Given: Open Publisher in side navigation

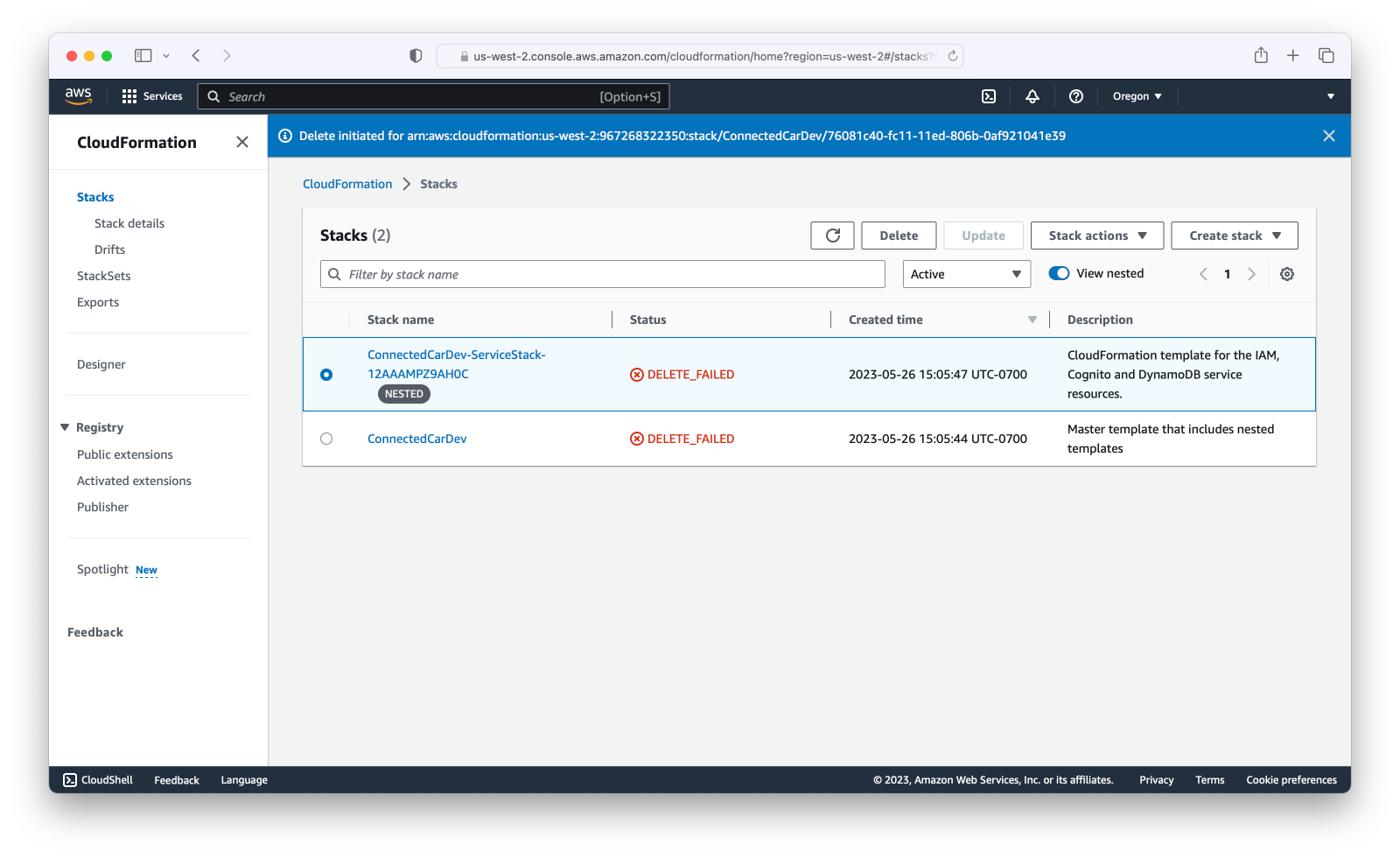Looking at the screenshot, I should (x=102, y=507).
